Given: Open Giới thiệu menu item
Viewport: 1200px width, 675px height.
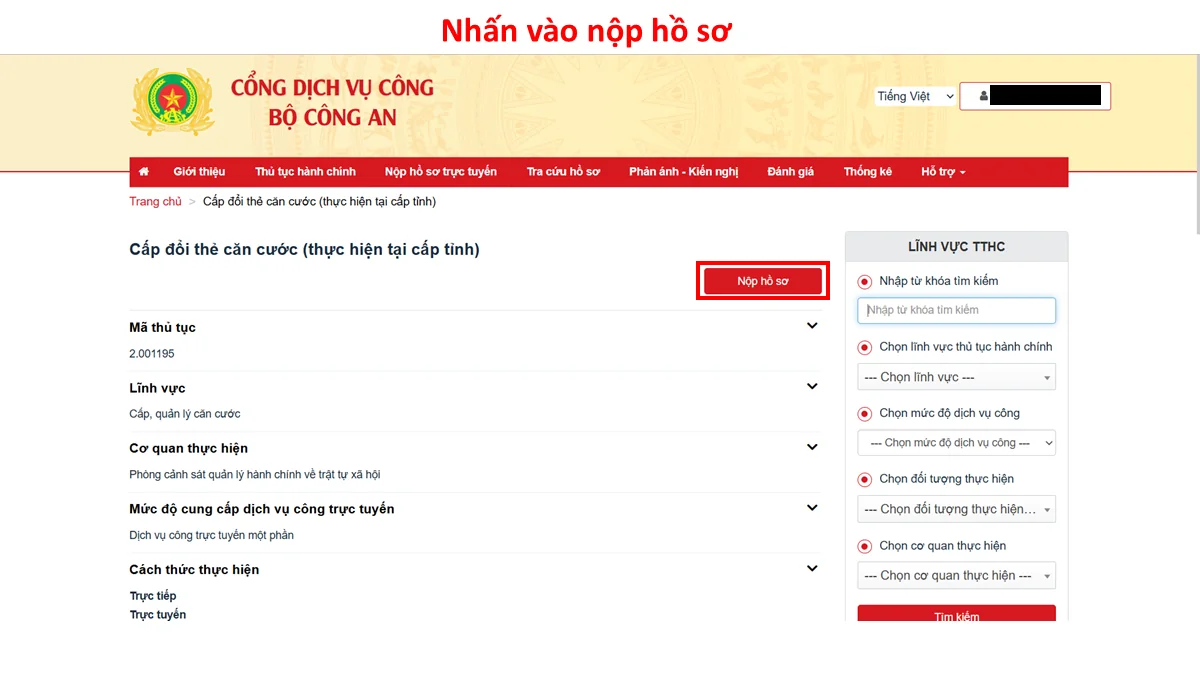Looking at the screenshot, I should click(x=199, y=172).
